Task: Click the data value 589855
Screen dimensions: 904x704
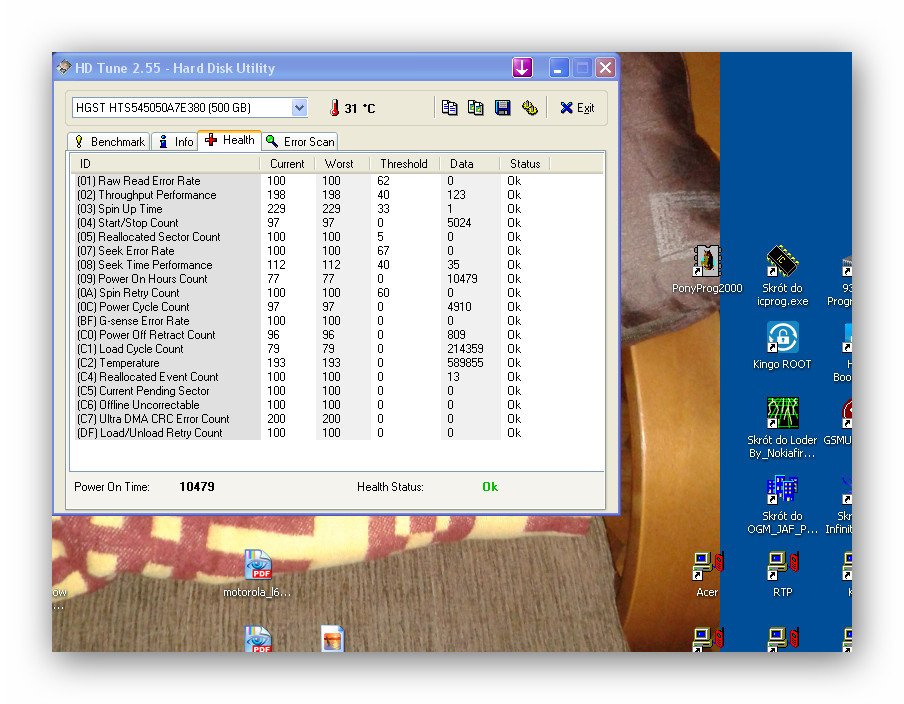Action: pyautogui.click(x=465, y=363)
